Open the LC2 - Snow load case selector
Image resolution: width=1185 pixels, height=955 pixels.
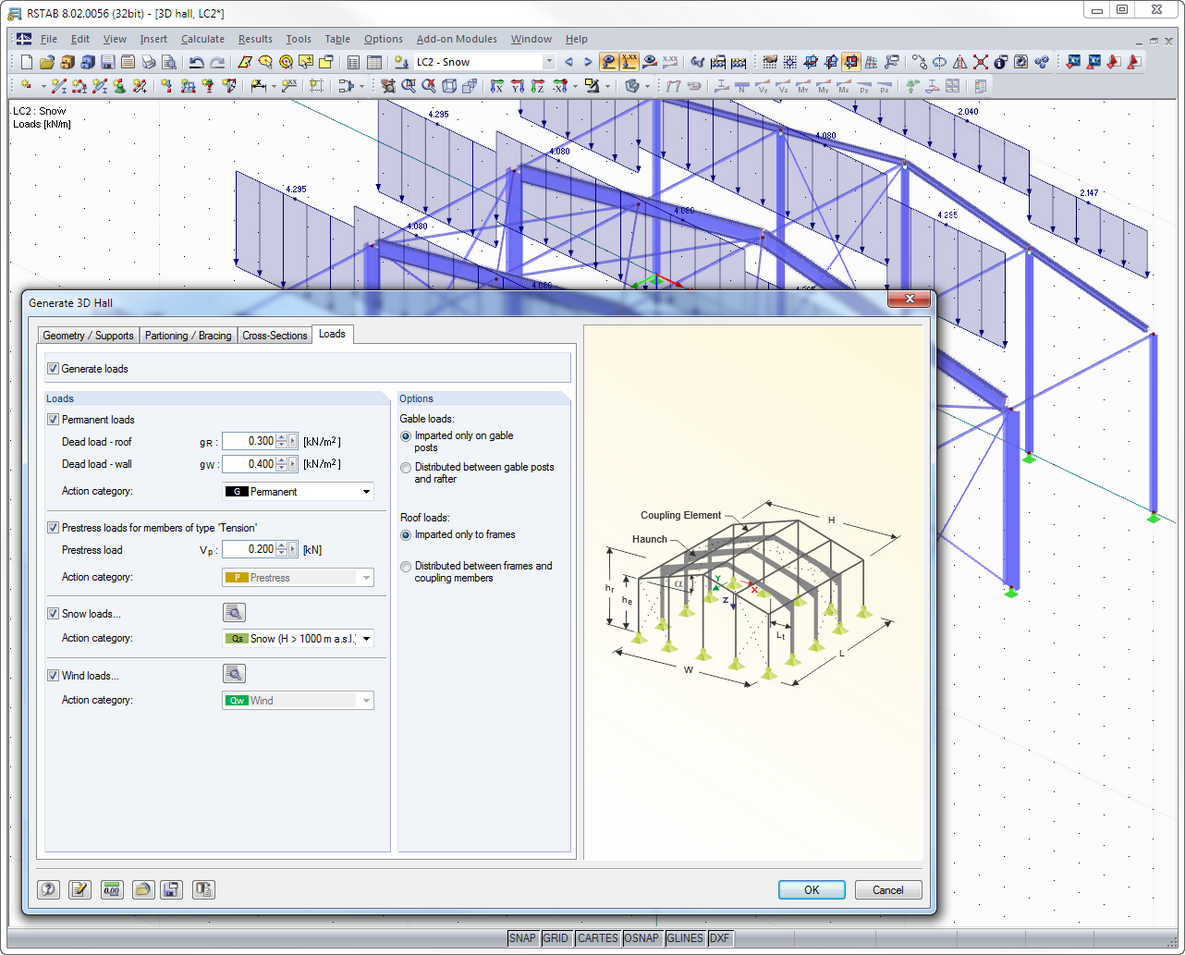551,60
